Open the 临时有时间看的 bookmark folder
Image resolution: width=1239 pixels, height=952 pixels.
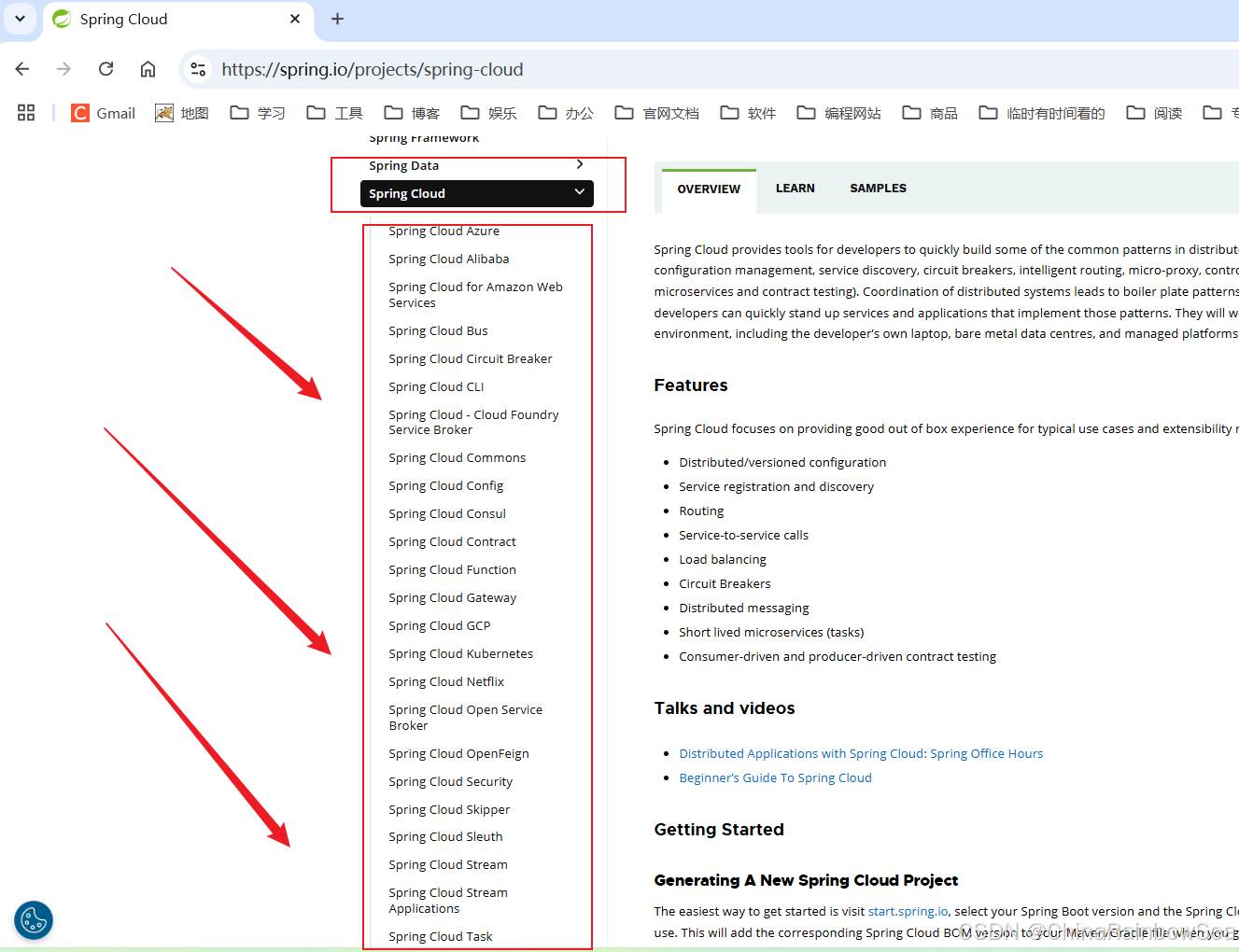click(x=1042, y=113)
